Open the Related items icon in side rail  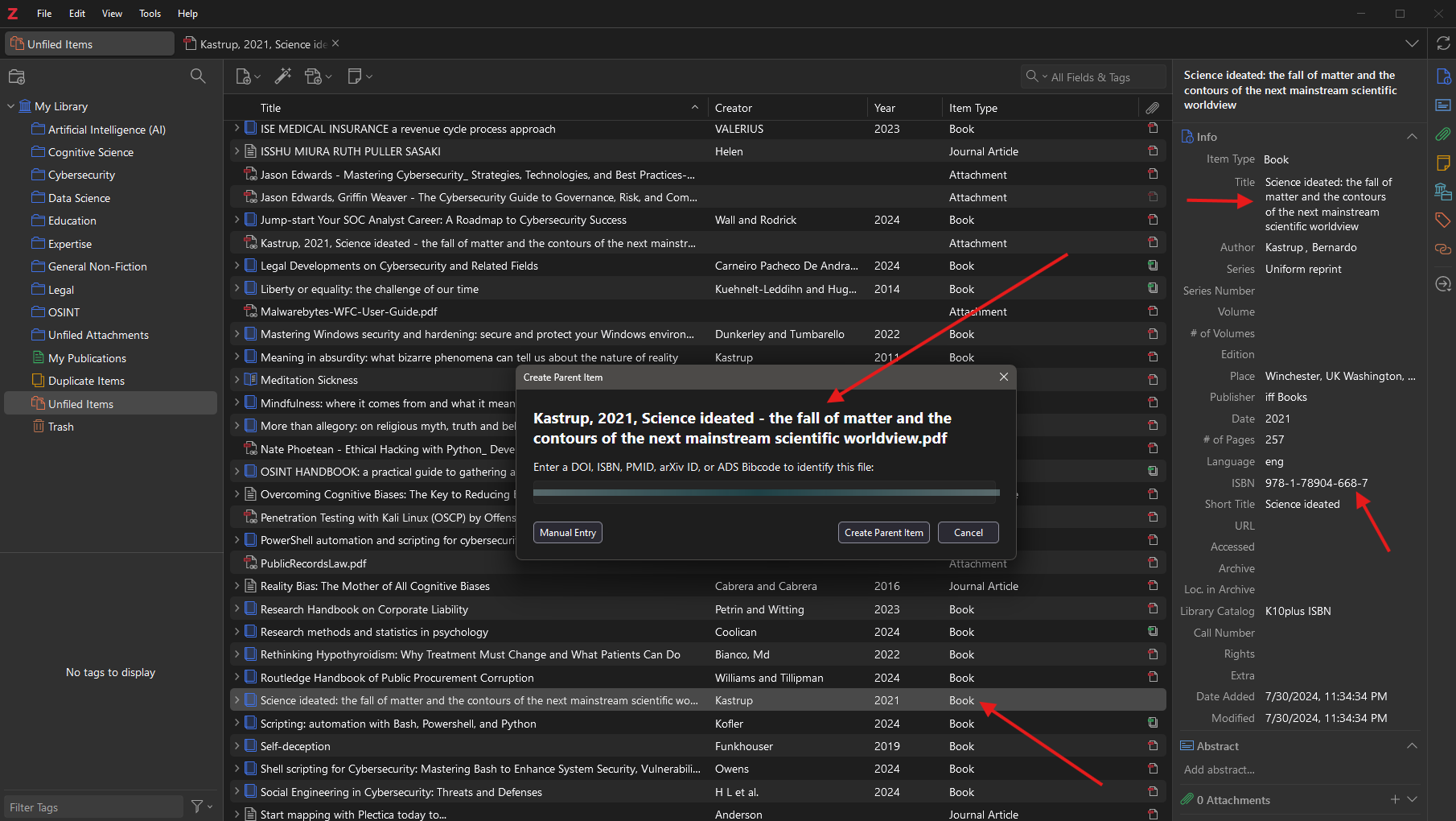(1443, 249)
